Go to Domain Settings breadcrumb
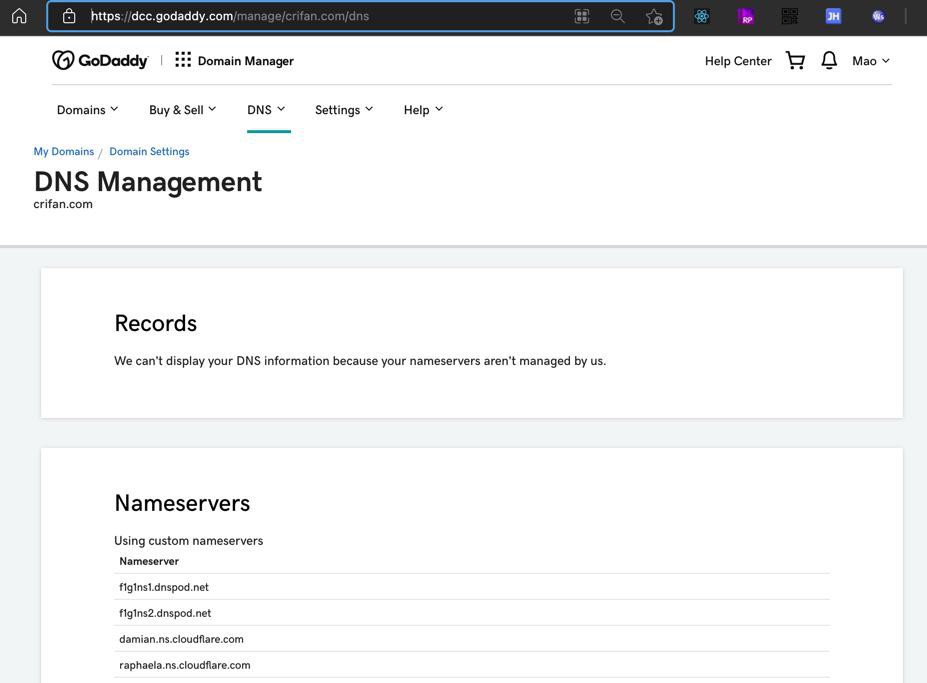Image resolution: width=927 pixels, height=683 pixels. coord(149,151)
